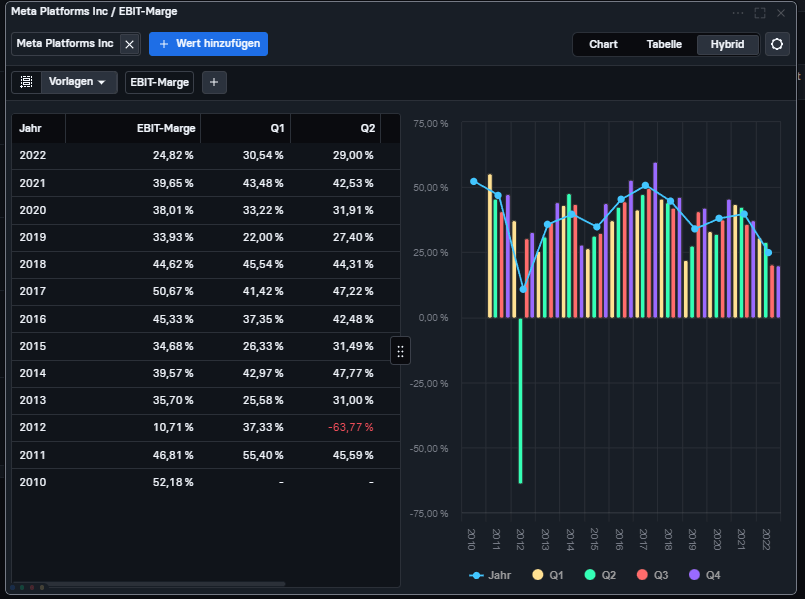Expand the Vorlagen dropdown

tap(77, 82)
